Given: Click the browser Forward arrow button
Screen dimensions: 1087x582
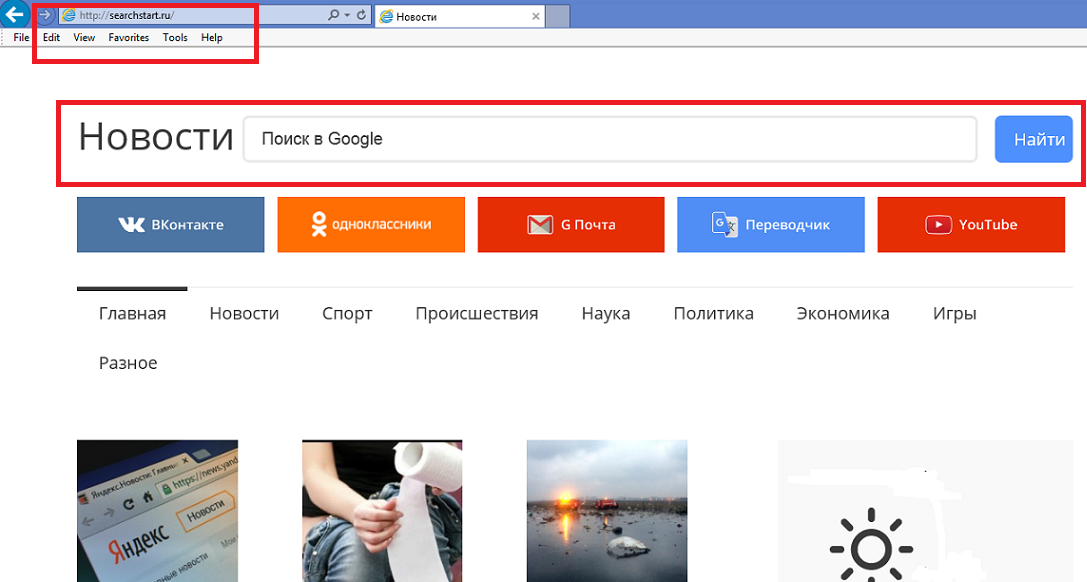Looking at the screenshot, I should 44,15.
